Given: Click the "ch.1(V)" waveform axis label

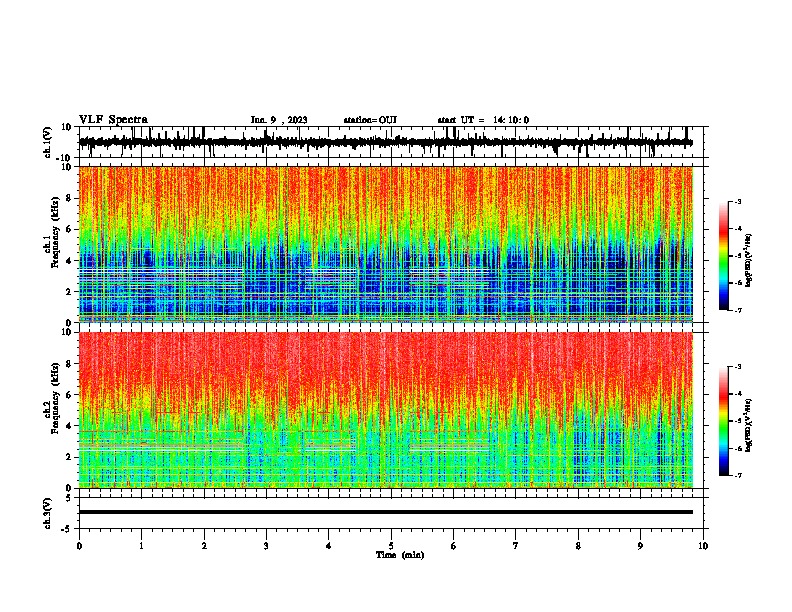Looking at the screenshot, I should click(48, 142).
